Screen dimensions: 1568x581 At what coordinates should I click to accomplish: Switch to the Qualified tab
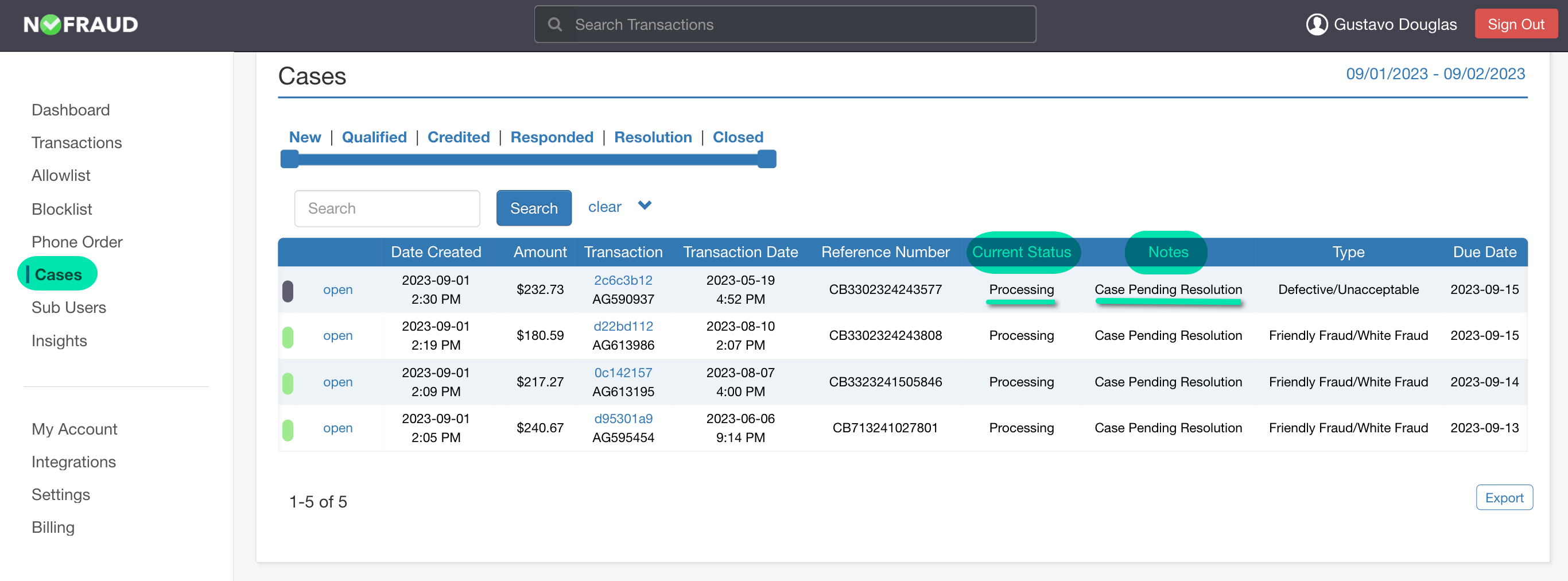pos(374,137)
